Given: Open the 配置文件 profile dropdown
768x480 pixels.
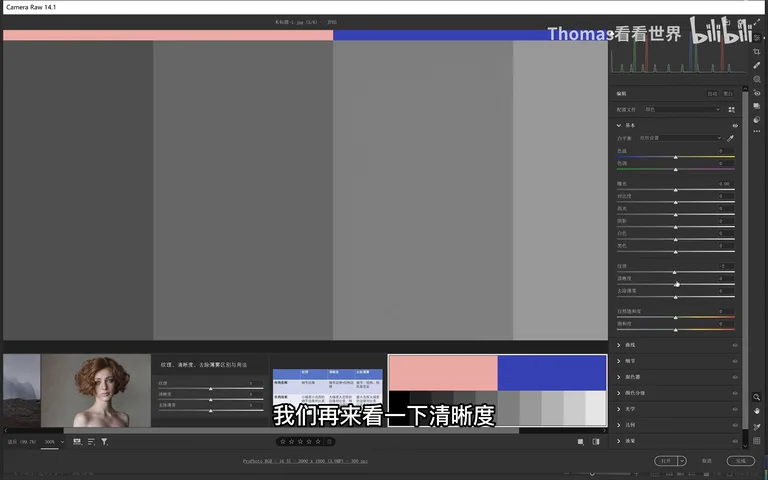Looking at the screenshot, I should [x=682, y=110].
